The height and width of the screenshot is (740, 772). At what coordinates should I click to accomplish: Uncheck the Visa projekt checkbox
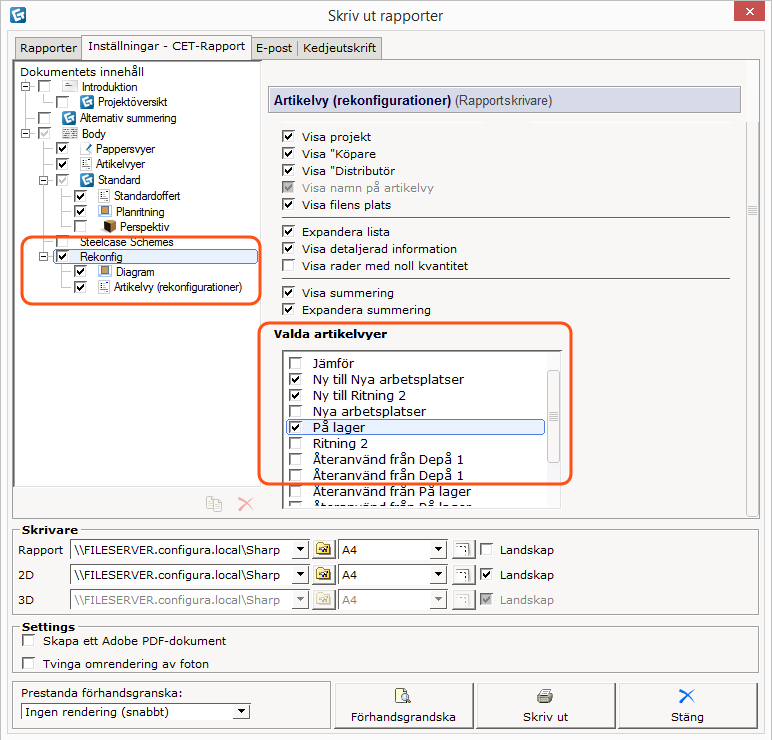point(289,137)
